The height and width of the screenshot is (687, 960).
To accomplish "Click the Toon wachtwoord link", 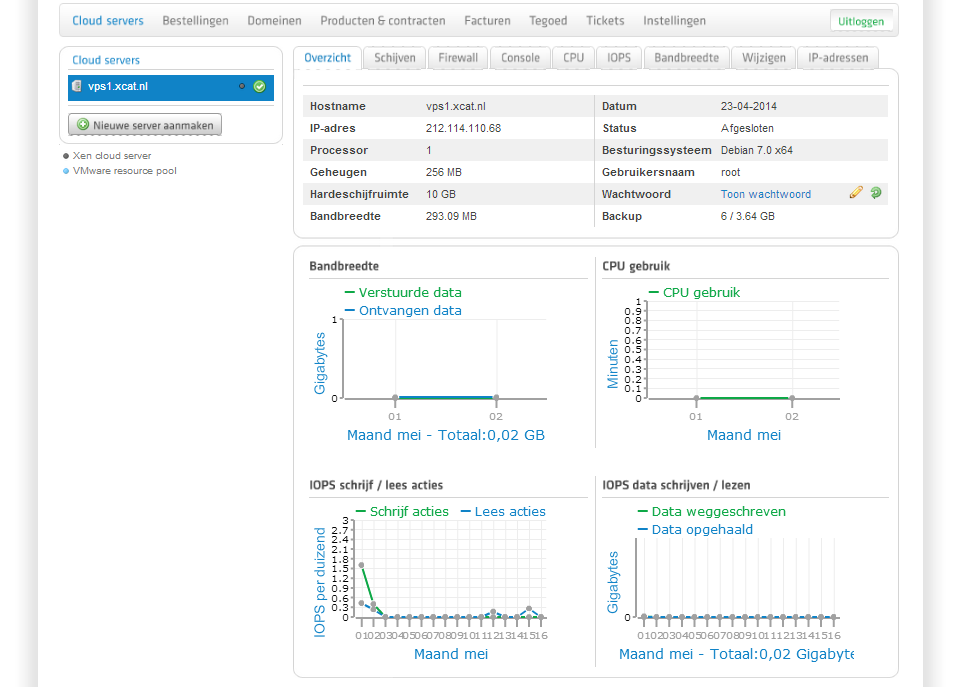I will [765, 194].
